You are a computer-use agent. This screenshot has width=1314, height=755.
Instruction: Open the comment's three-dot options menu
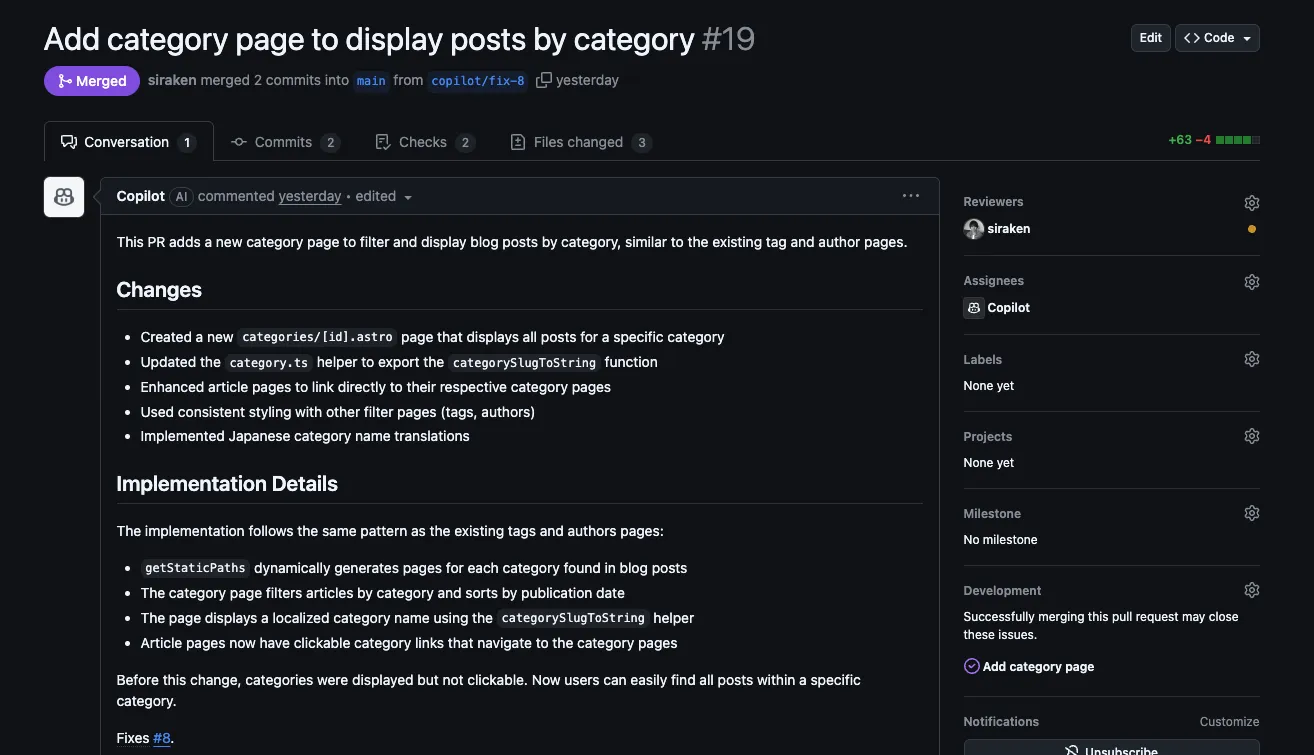(x=910, y=196)
